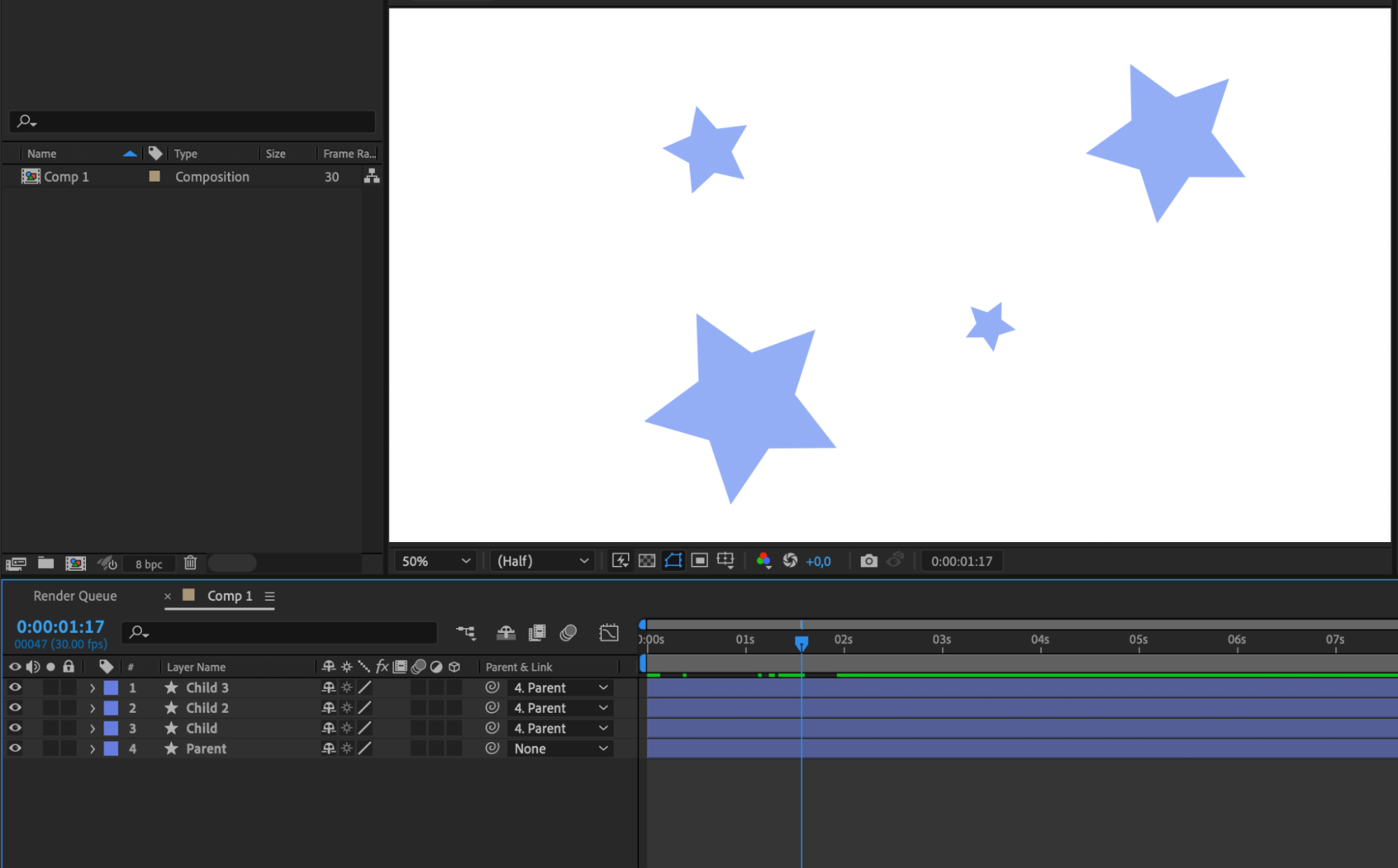Click the reset exposure icon
Screen dimensions: 1398x868
pos(790,561)
